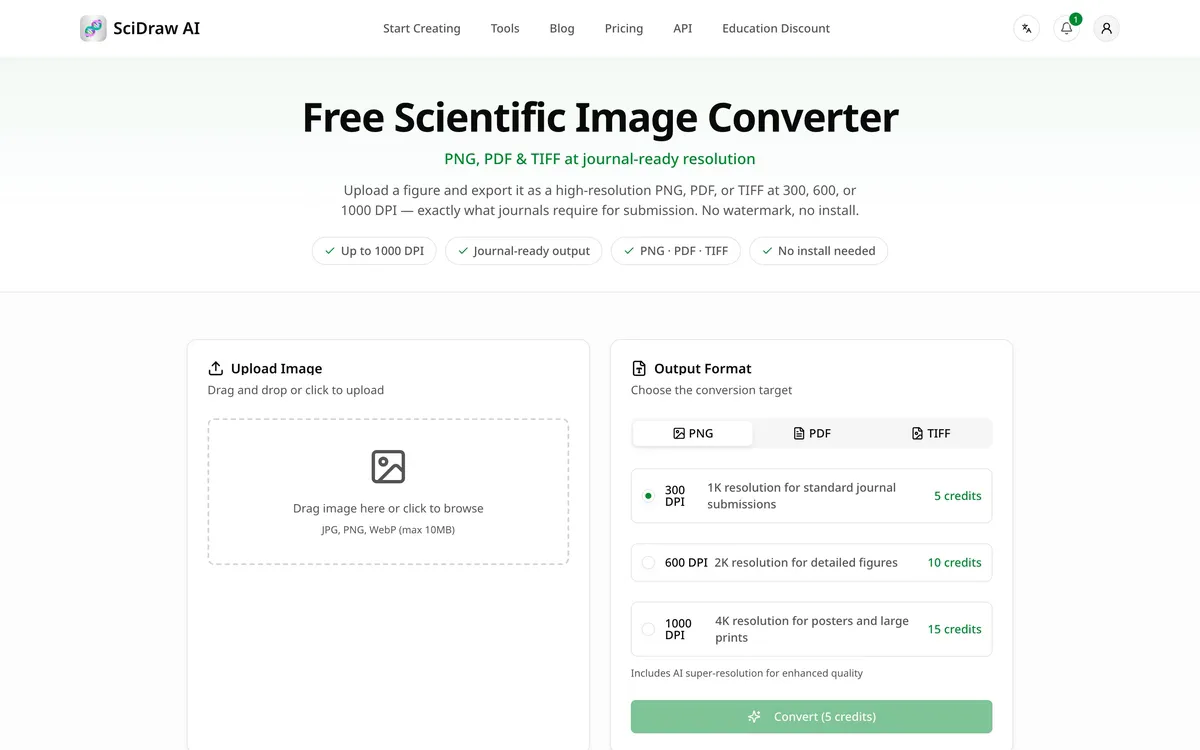Click the 15 credits label
Image resolution: width=1200 pixels, height=750 pixels.
click(x=954, y=629)
